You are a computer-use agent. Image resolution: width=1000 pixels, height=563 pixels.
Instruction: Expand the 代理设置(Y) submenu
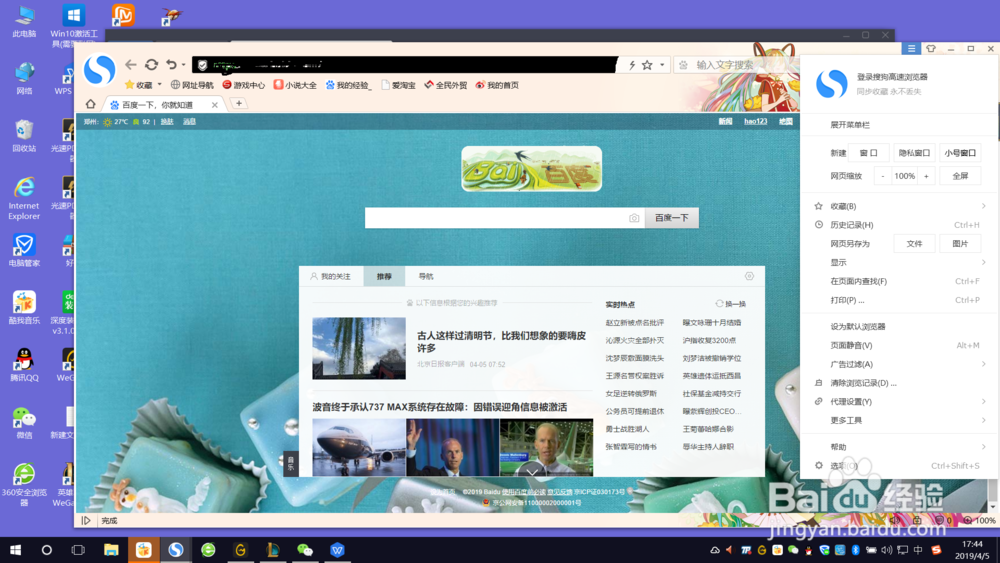[x=899, y=401]
